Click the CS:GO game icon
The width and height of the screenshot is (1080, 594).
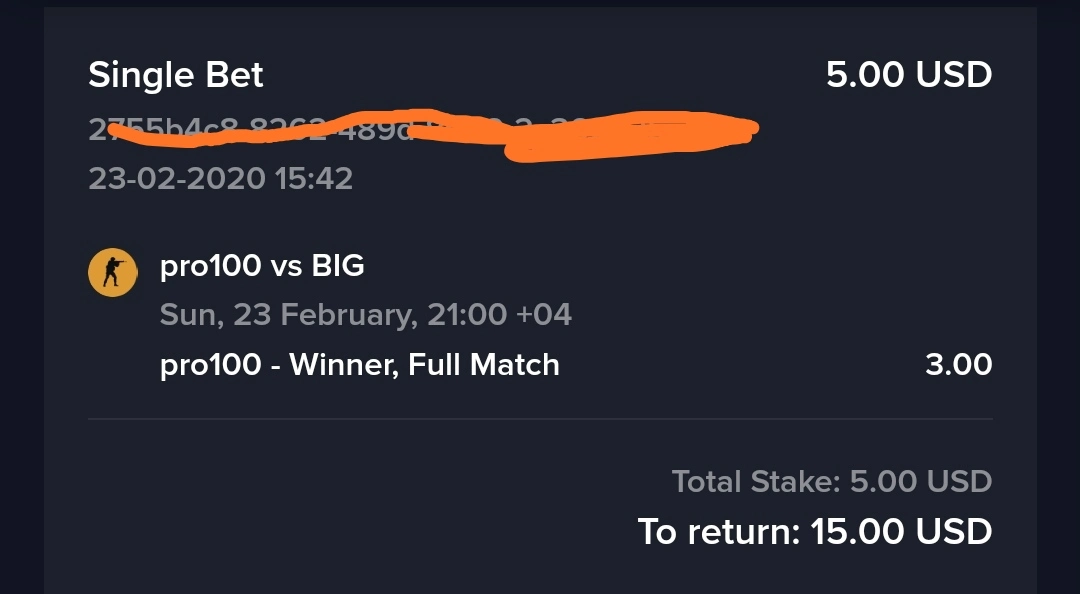pyautogui.click(x=113, y=272)
